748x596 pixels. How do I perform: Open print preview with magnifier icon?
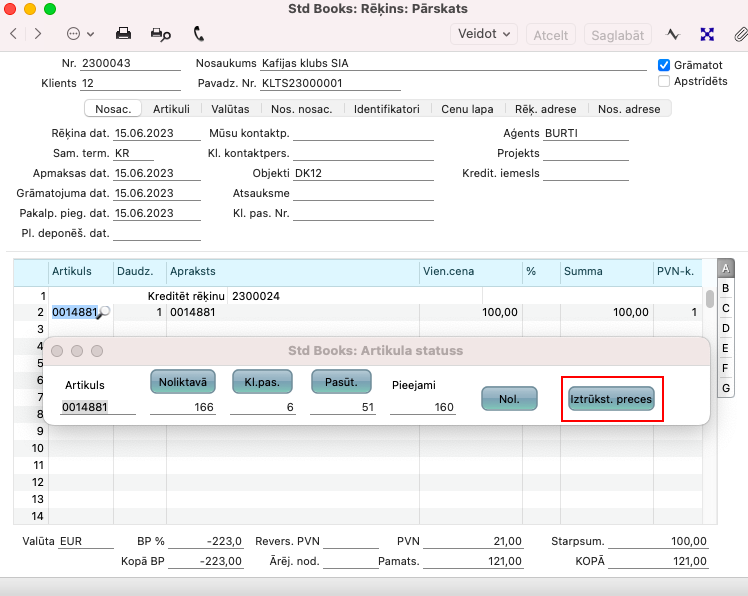(x=160, y=33)
